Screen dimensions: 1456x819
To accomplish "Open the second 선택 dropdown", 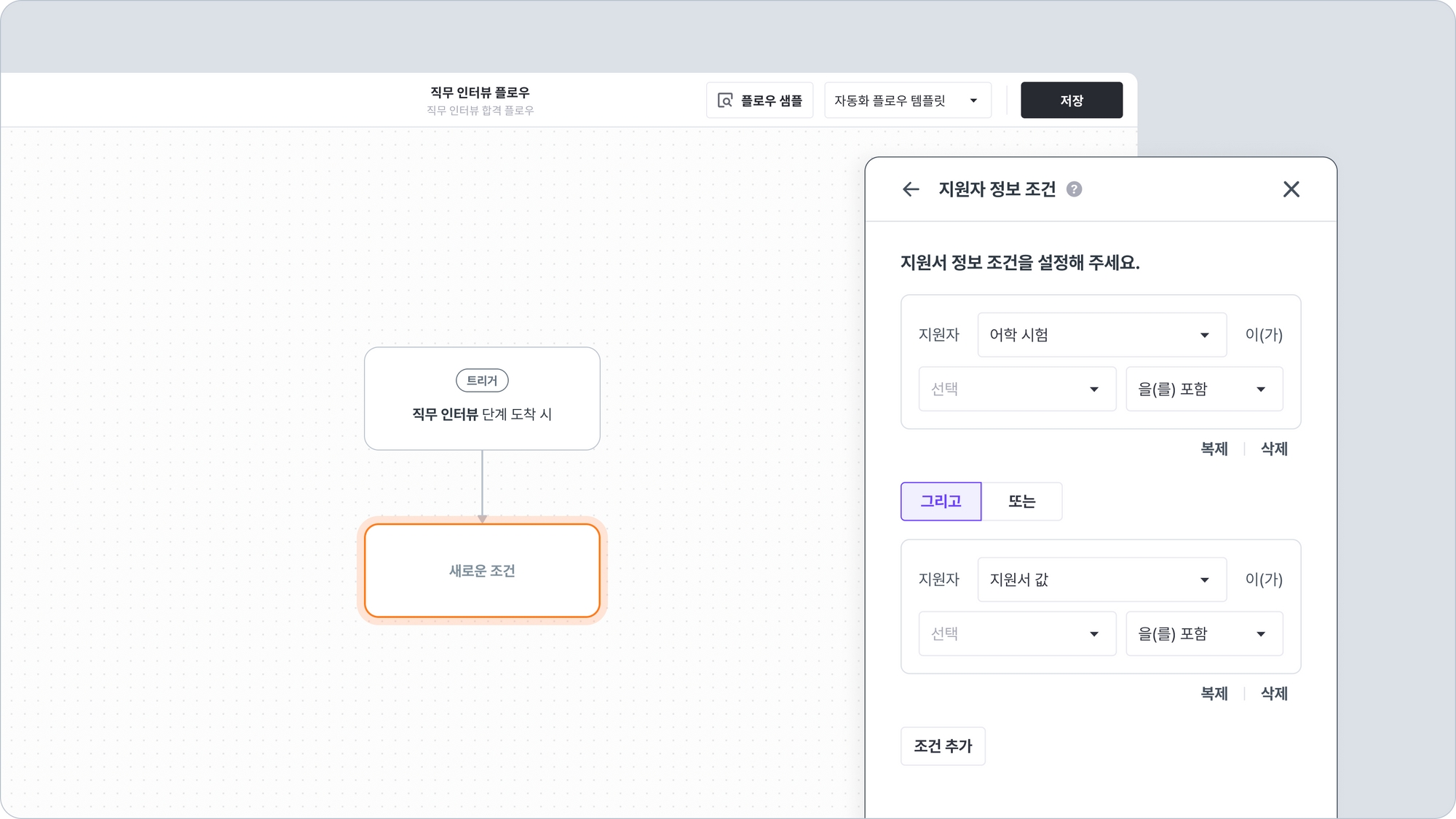I will pos(1016,634).
